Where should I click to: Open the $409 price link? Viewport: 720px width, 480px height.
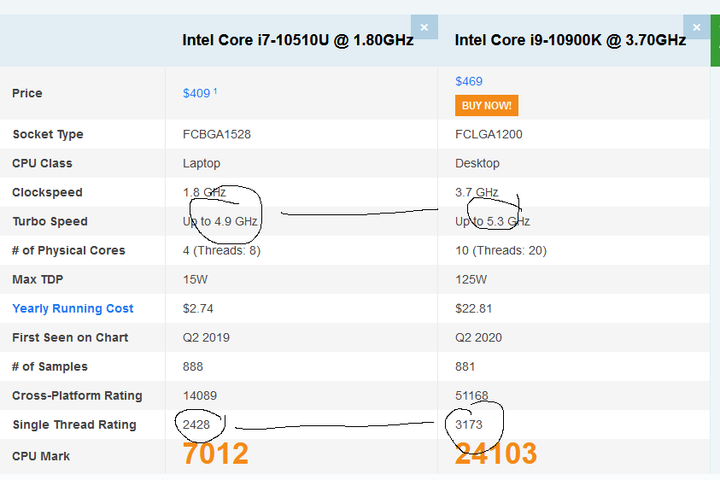pyautogui.click(x=196, y=93)
